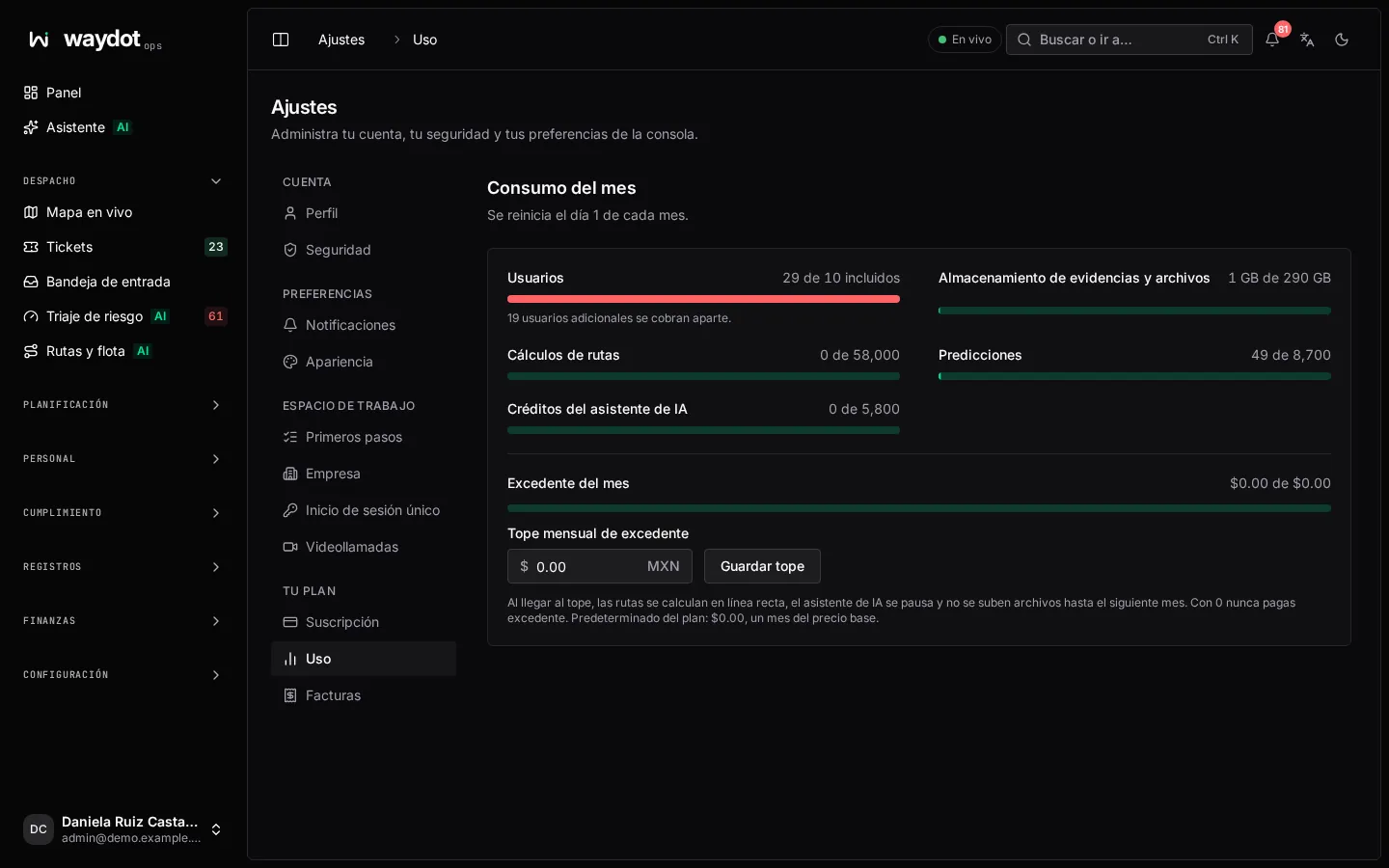This screenshot has height=868, width=1389.
Task: Toggle the sidebar panel icon
Action: coord(281,40)
